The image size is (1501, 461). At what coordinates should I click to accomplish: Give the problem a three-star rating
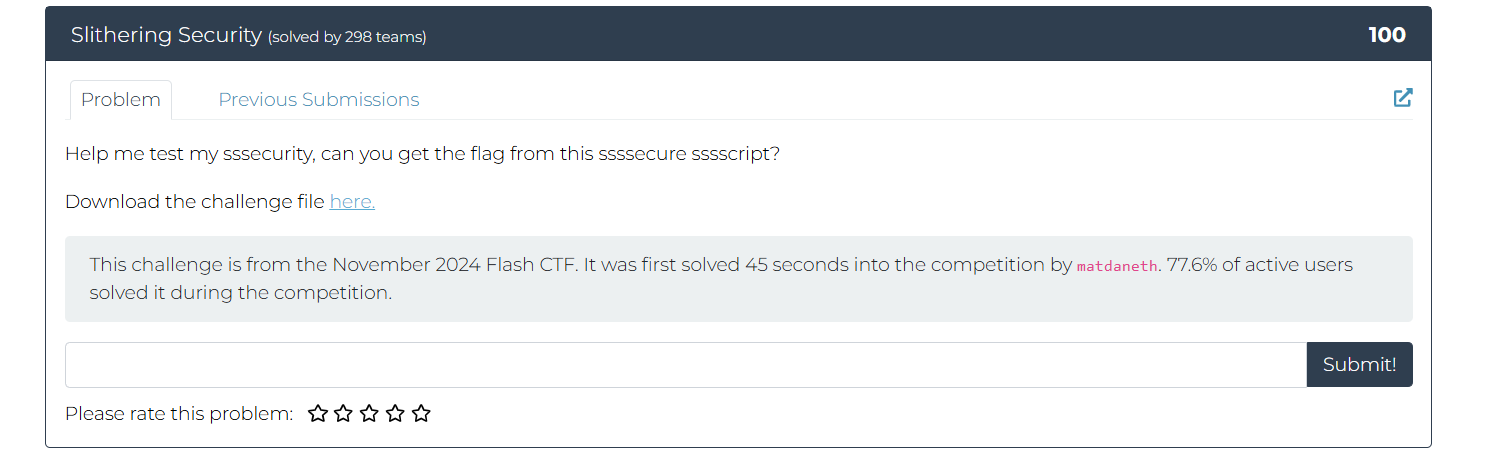[370, 413]
